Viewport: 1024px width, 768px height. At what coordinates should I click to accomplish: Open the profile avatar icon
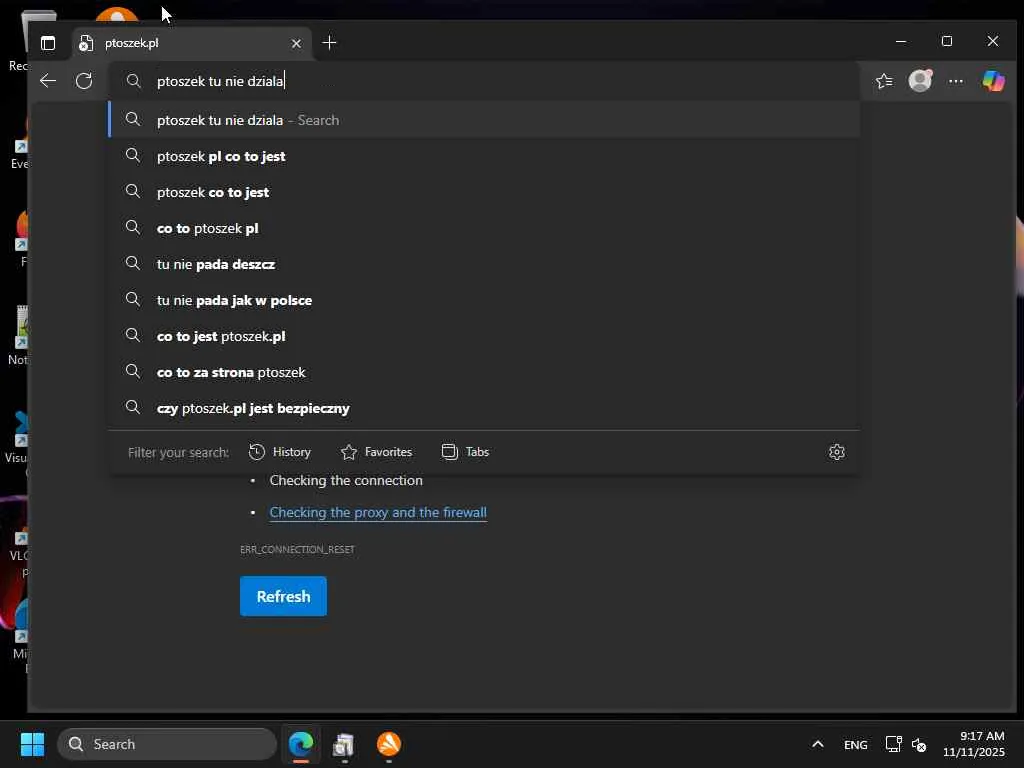click(x=920, y=81)
